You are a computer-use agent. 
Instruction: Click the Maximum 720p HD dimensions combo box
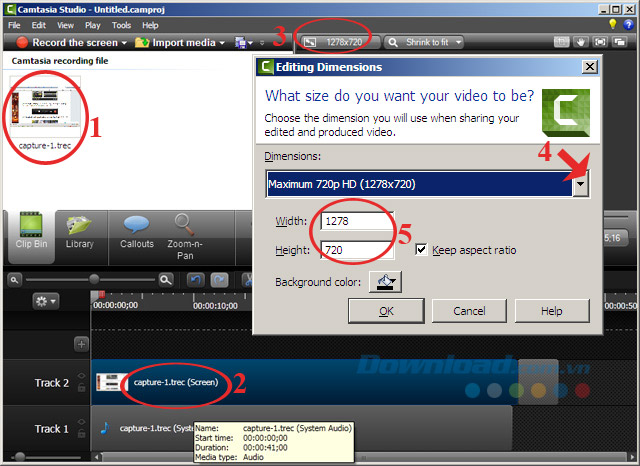pos(427,184)
